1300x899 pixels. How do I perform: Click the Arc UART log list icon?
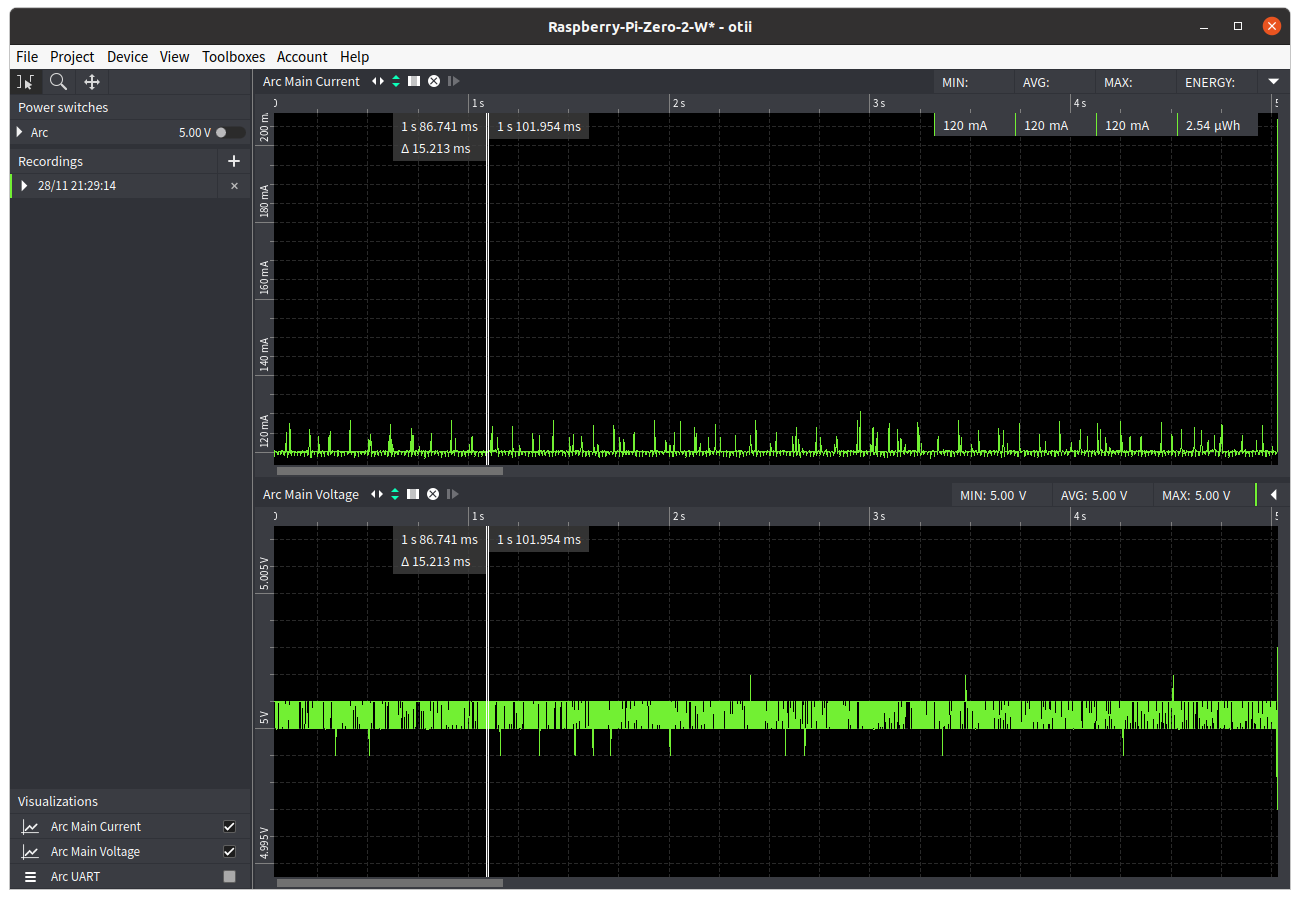pos(31,877)
